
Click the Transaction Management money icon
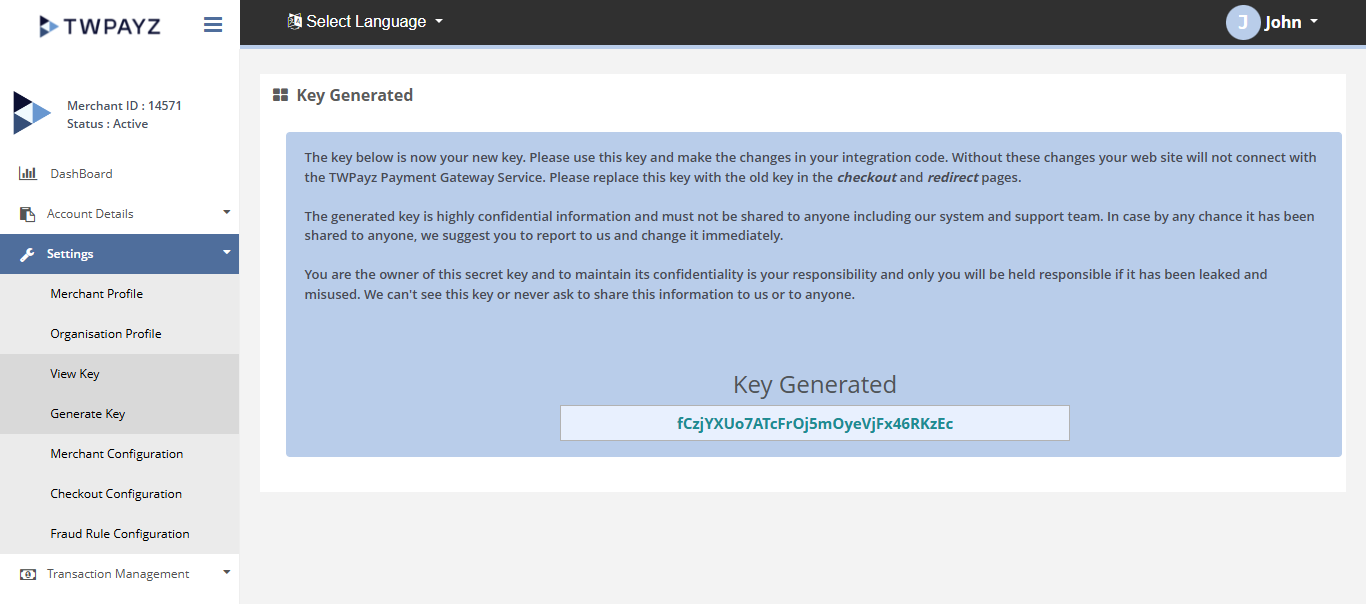point(28,574)
